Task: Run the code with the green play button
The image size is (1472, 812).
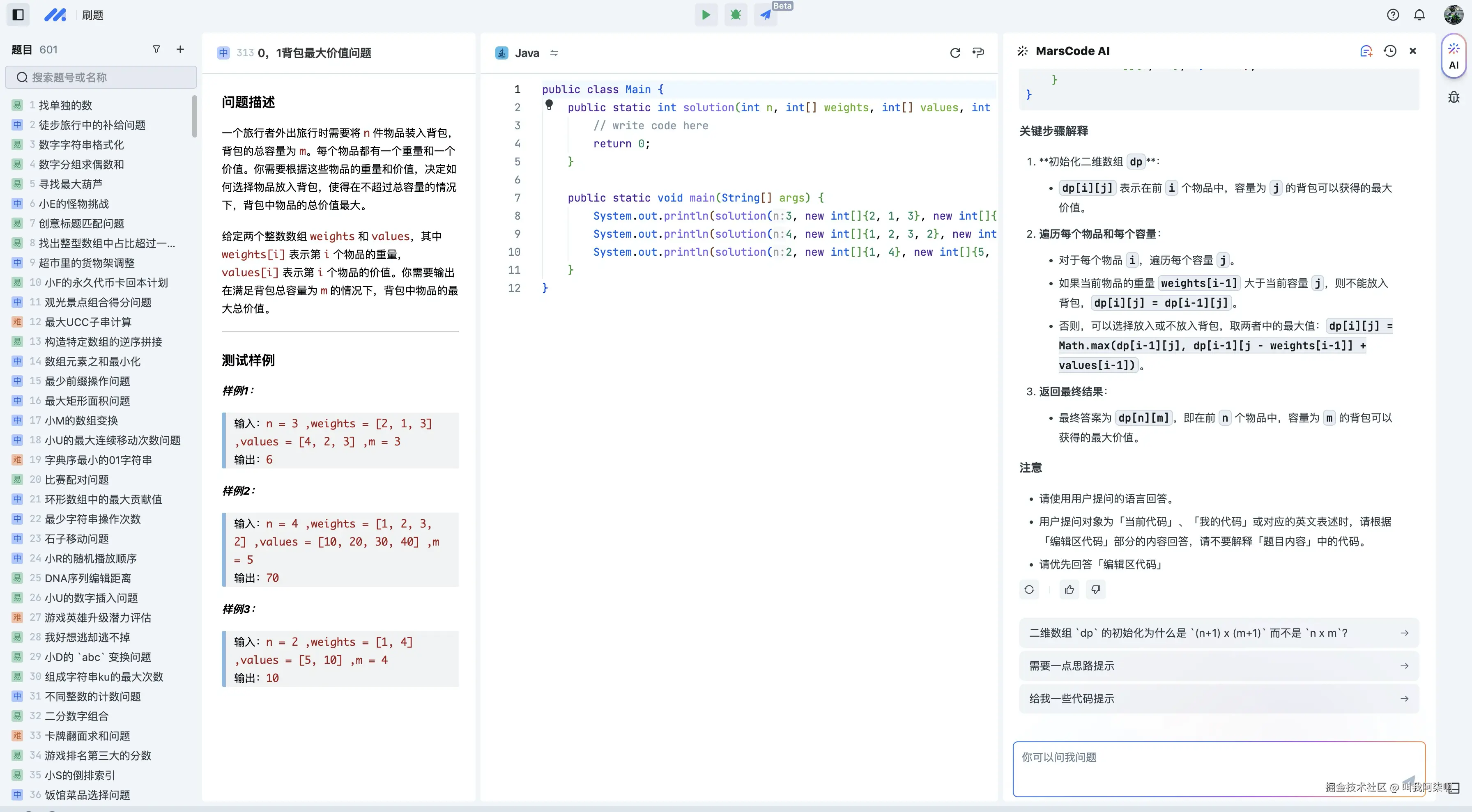Action: 706,15
